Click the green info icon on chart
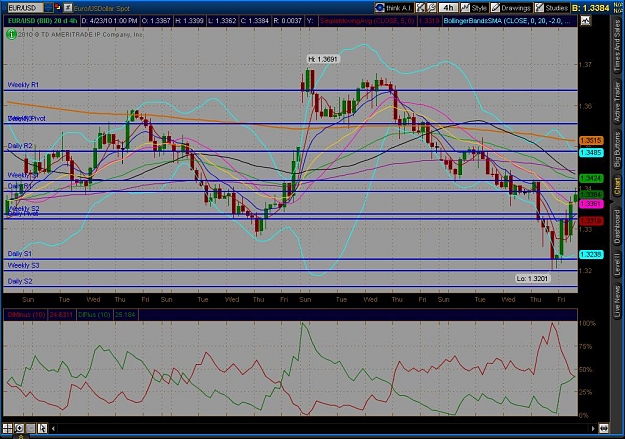This screenshot has height=439, width=625. pos(11,35)
